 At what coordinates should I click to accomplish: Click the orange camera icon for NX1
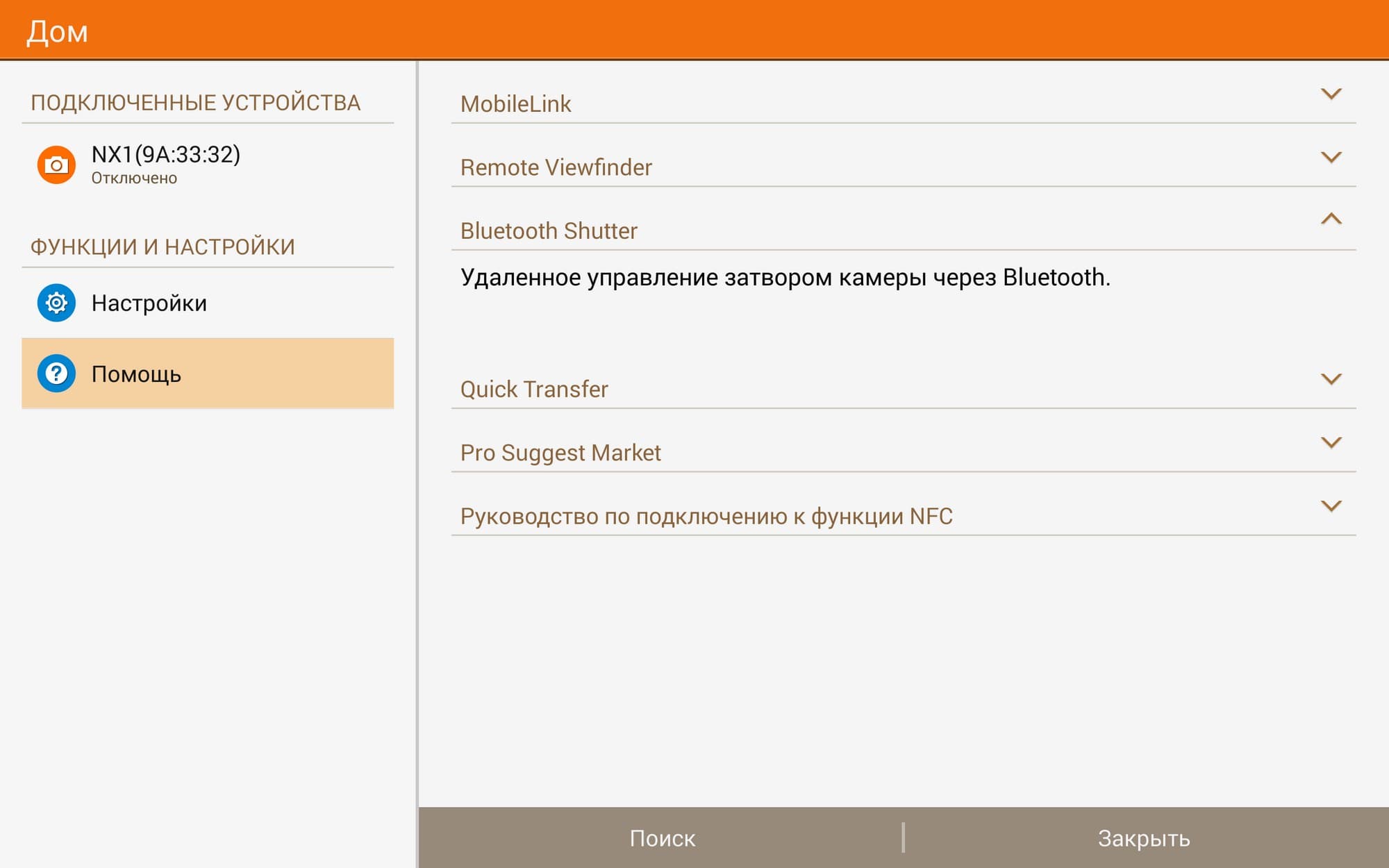(x=56, y=165)
